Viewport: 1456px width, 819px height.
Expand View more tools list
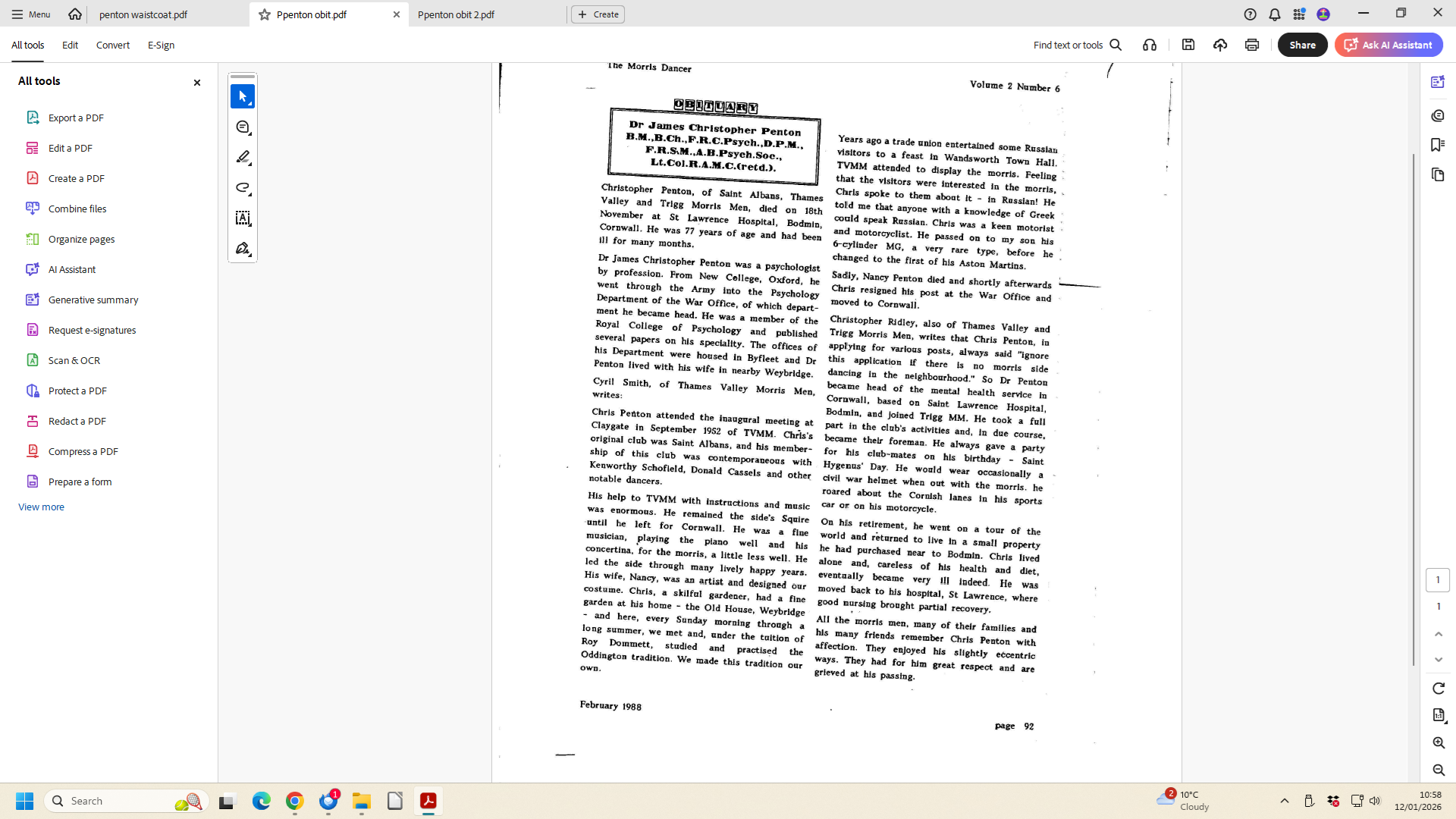[x=41, y=507]
